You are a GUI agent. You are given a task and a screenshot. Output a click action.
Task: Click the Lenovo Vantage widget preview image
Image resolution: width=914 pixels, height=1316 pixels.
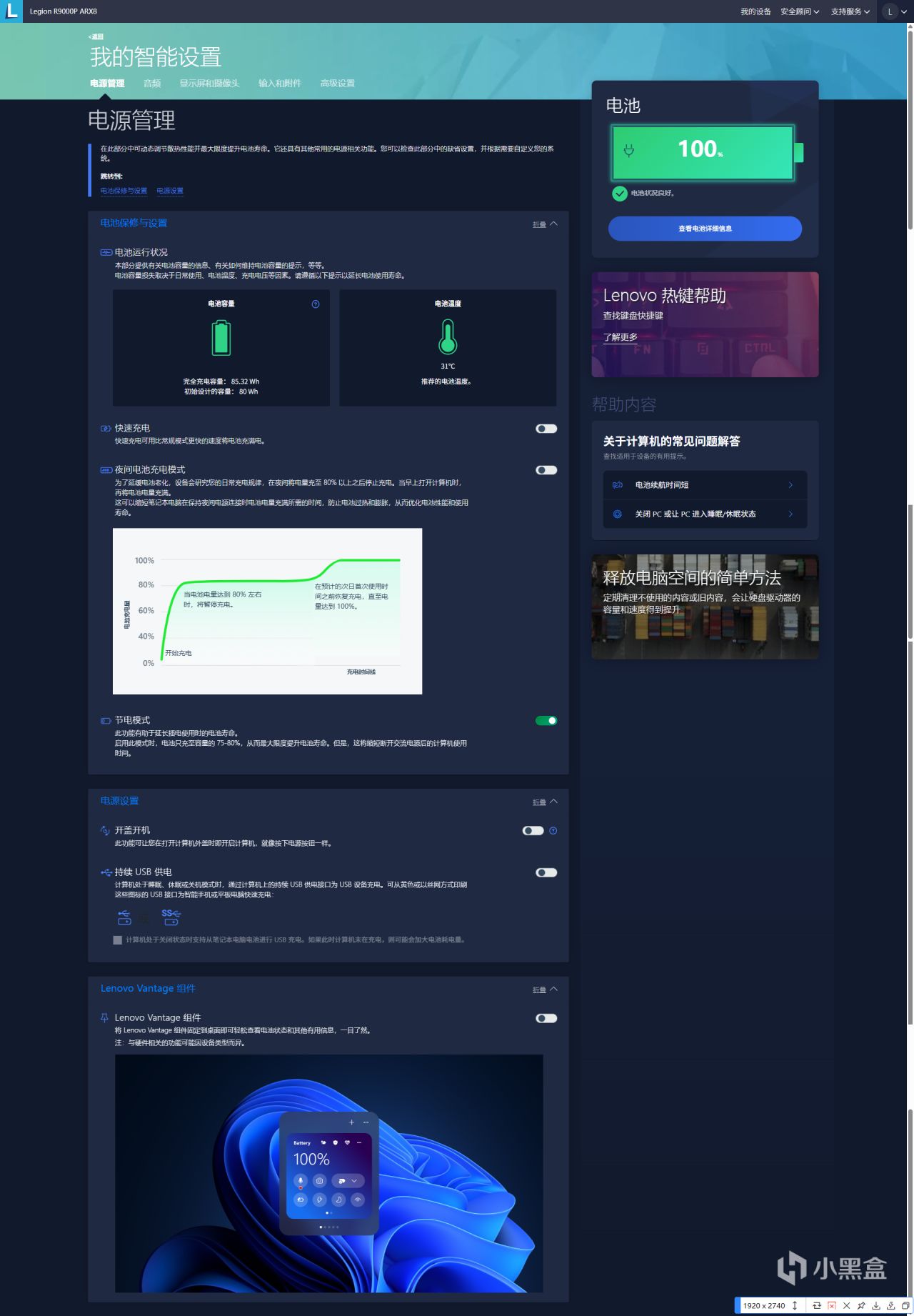(328, 1173)
